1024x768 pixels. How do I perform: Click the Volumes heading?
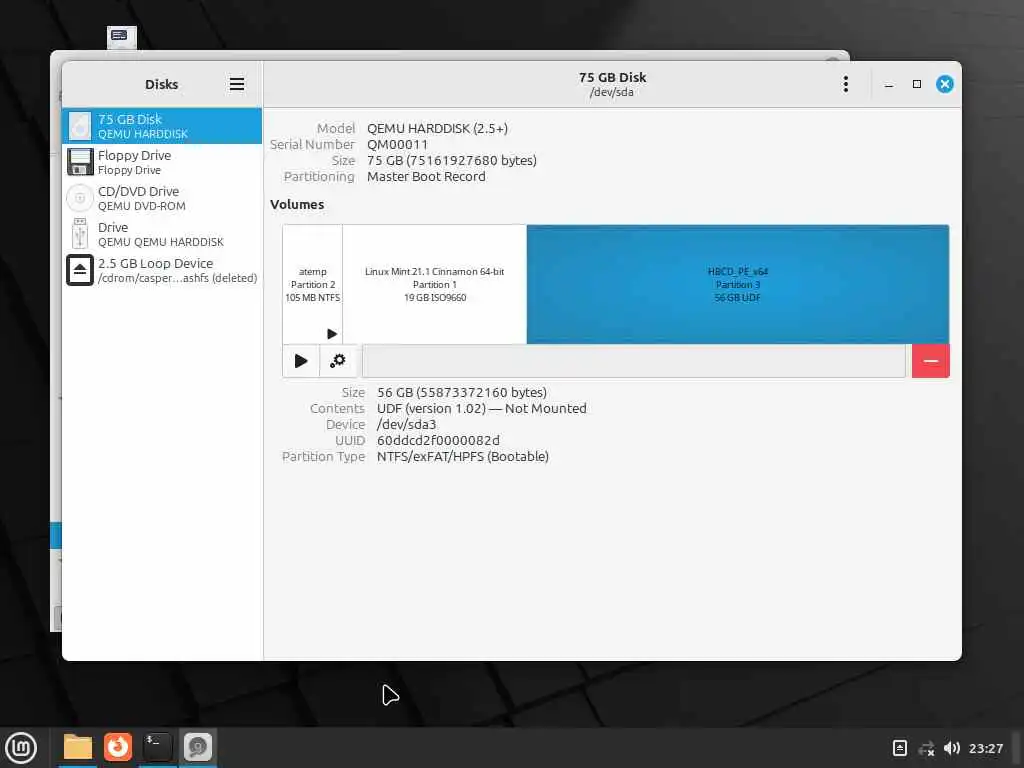pyautogui.click(x=297, y=204)
